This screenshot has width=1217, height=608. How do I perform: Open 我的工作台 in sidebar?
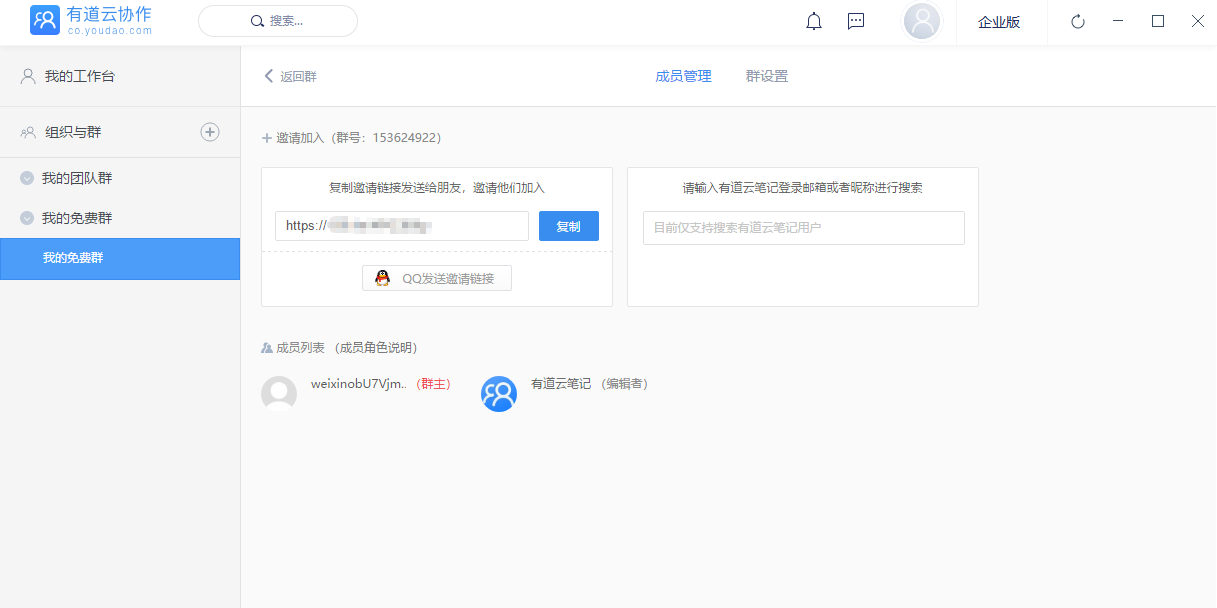click(x=79, y=76)
